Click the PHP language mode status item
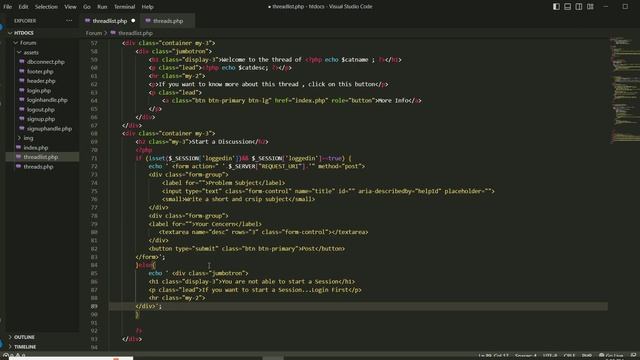 coord(587,356)
